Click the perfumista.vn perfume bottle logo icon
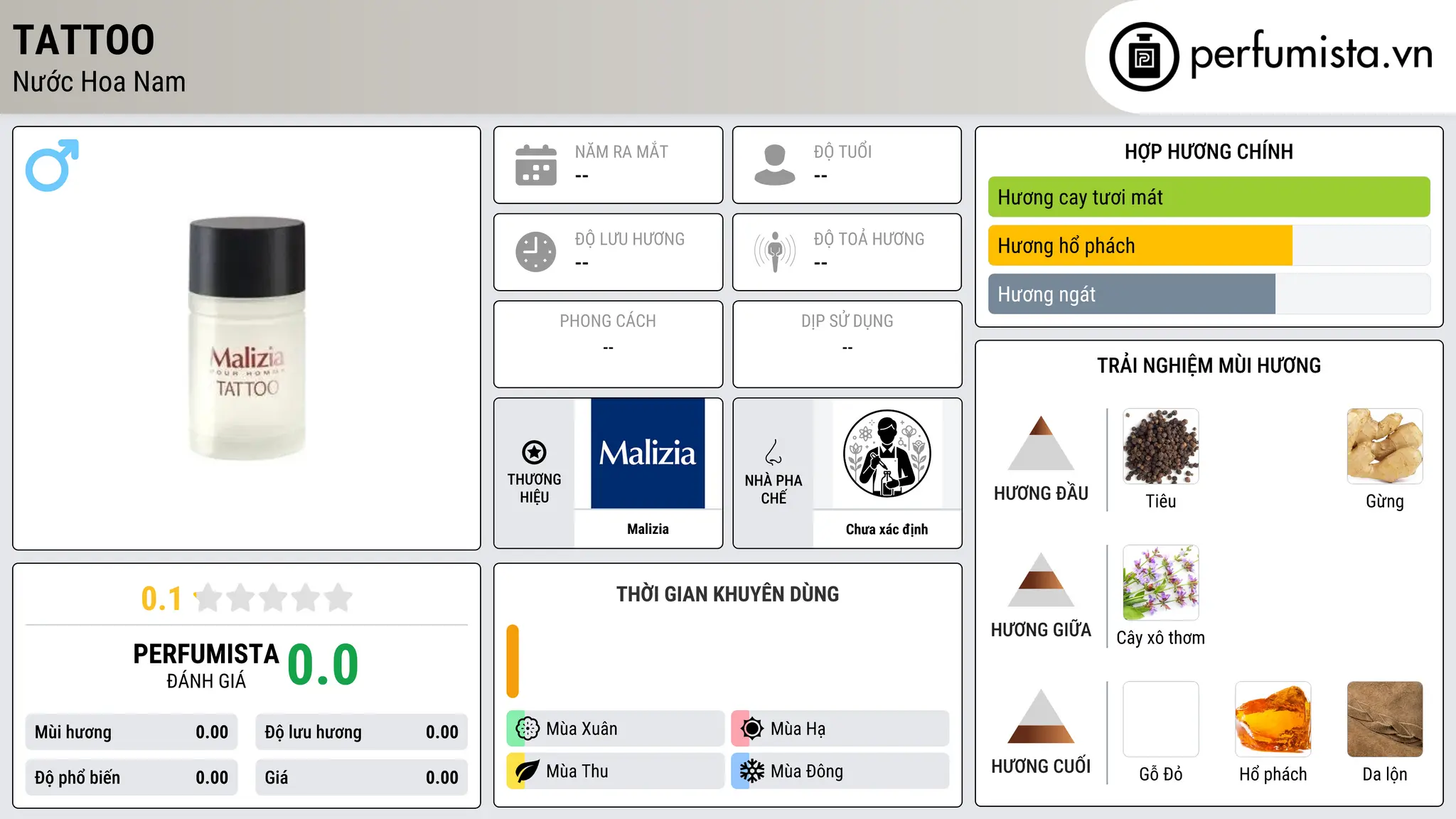Screen dimensions: 1456x819 (x=1144, y=57)
